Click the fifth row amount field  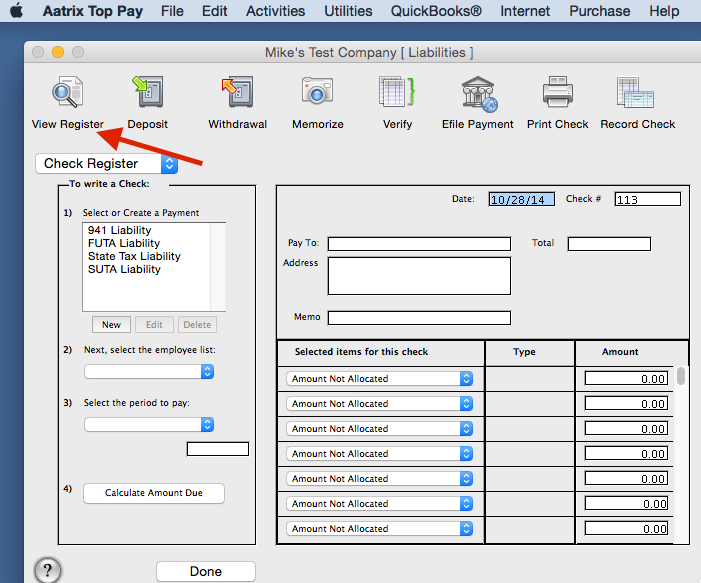point(626,479)
